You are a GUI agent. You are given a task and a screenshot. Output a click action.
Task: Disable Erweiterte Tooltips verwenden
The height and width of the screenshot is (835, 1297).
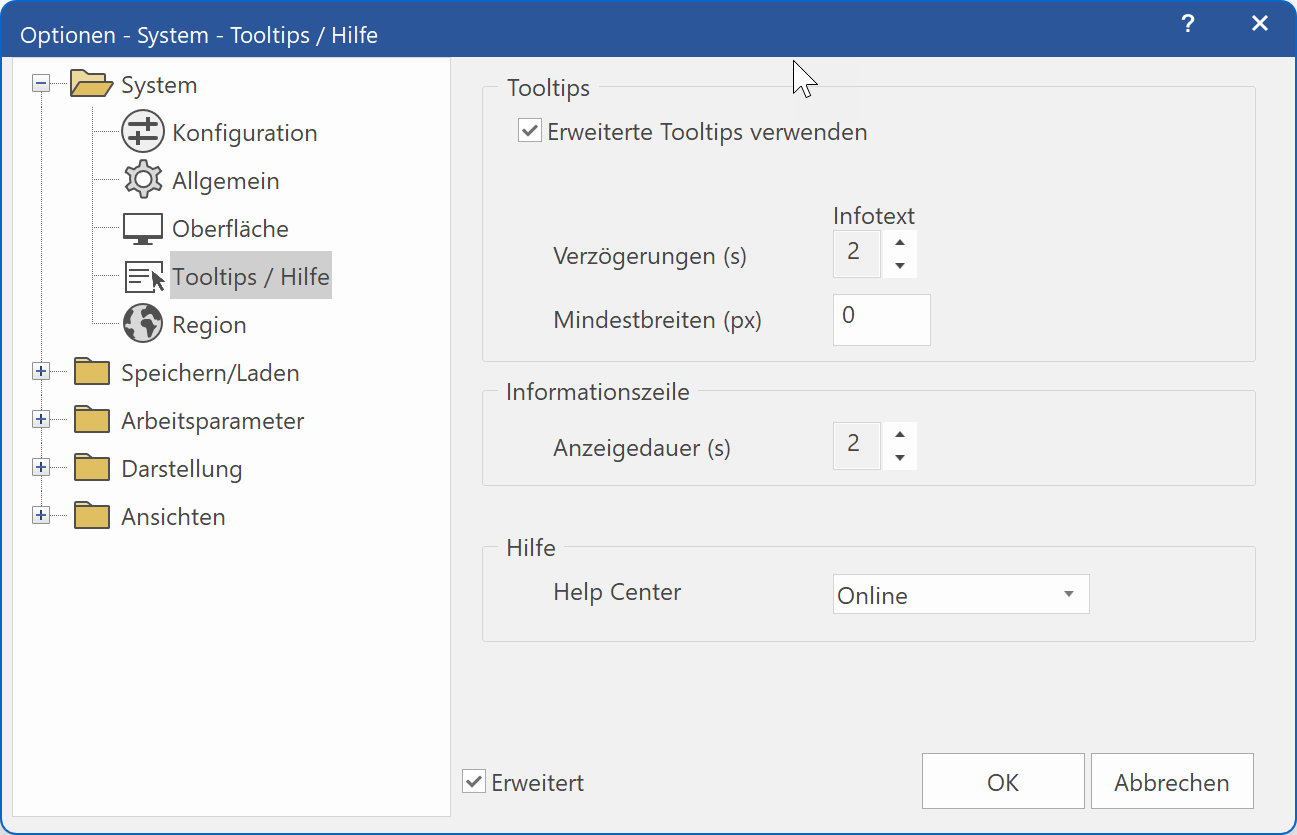(x=529, y=130)
